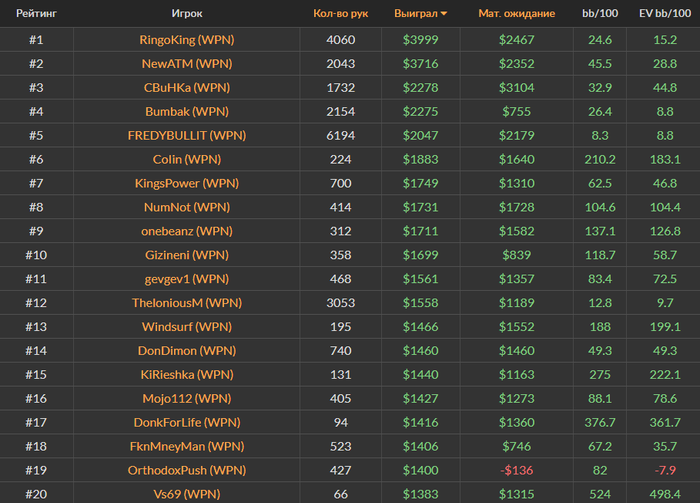Select hands count 6194
The width and height of the screenshot is (700, 503).
point(341,135)
